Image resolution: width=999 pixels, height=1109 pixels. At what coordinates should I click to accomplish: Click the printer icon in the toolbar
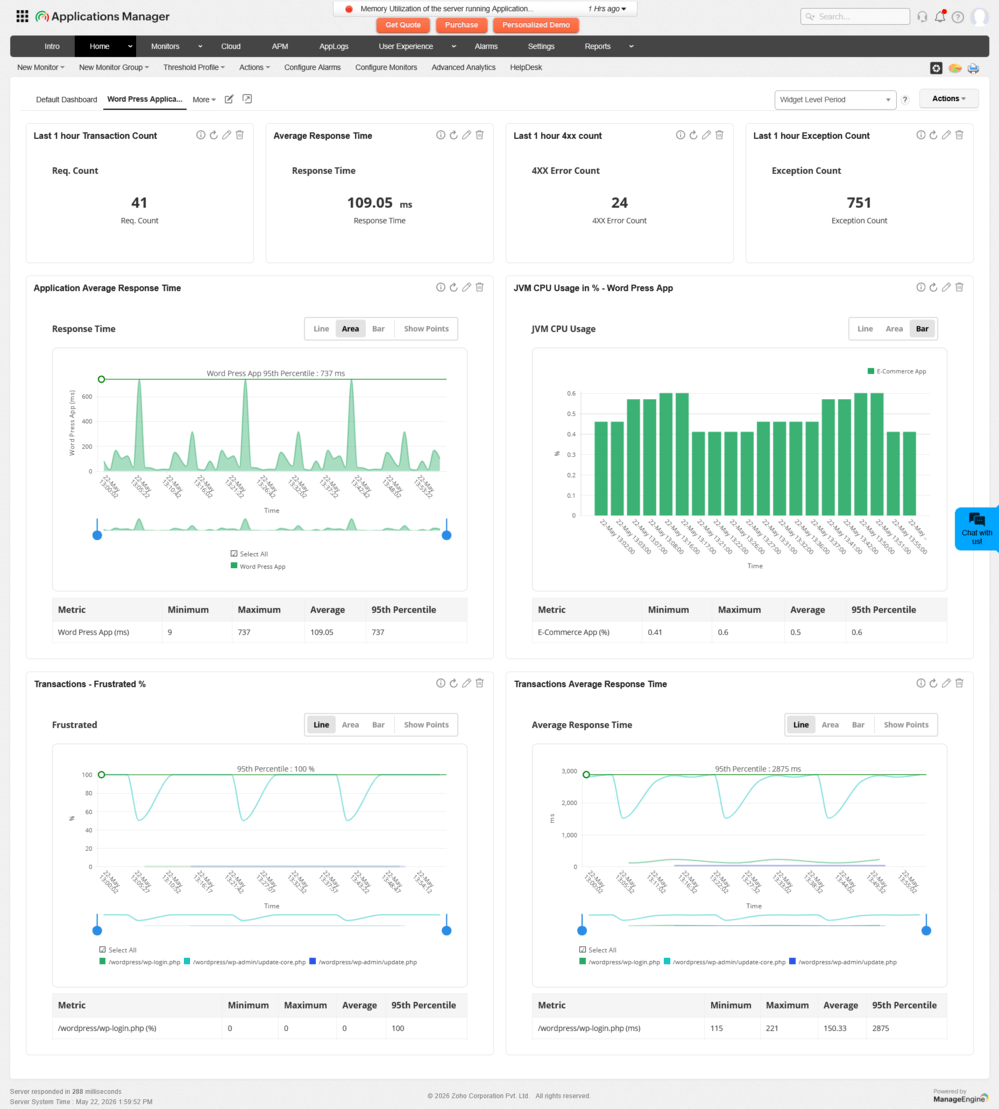[x=974, y=68]
